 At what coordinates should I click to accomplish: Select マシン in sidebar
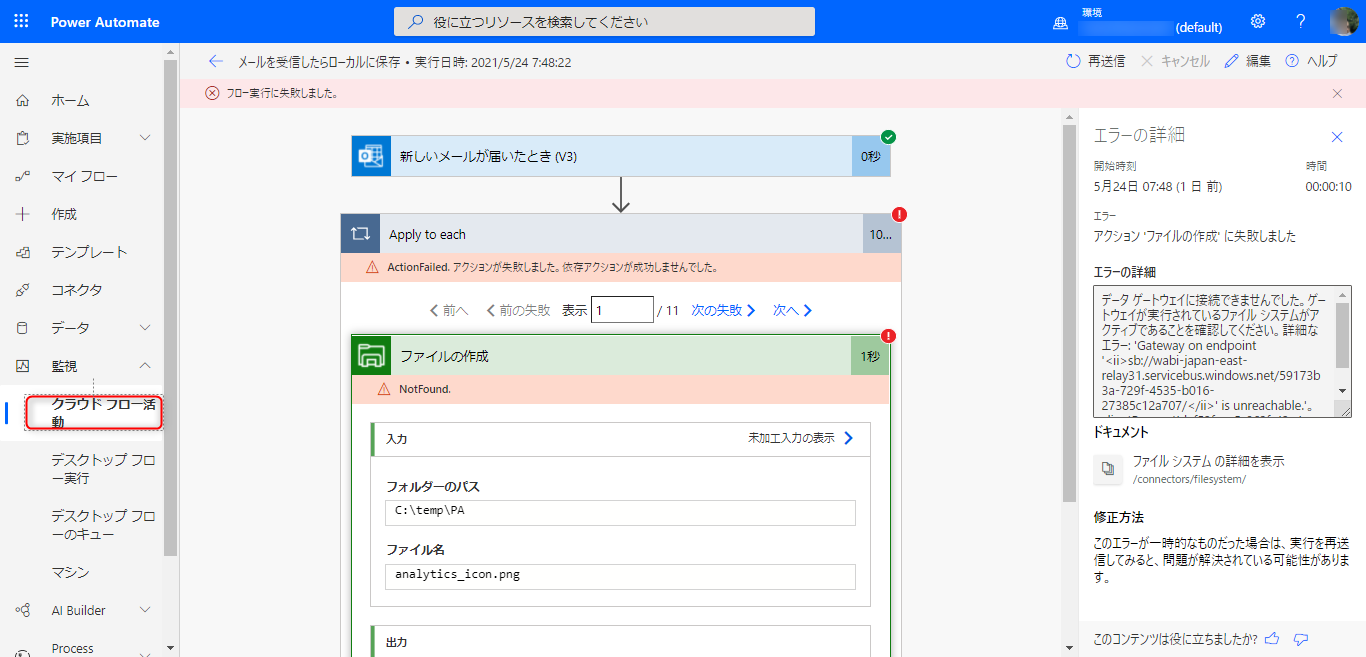(70, 572)
